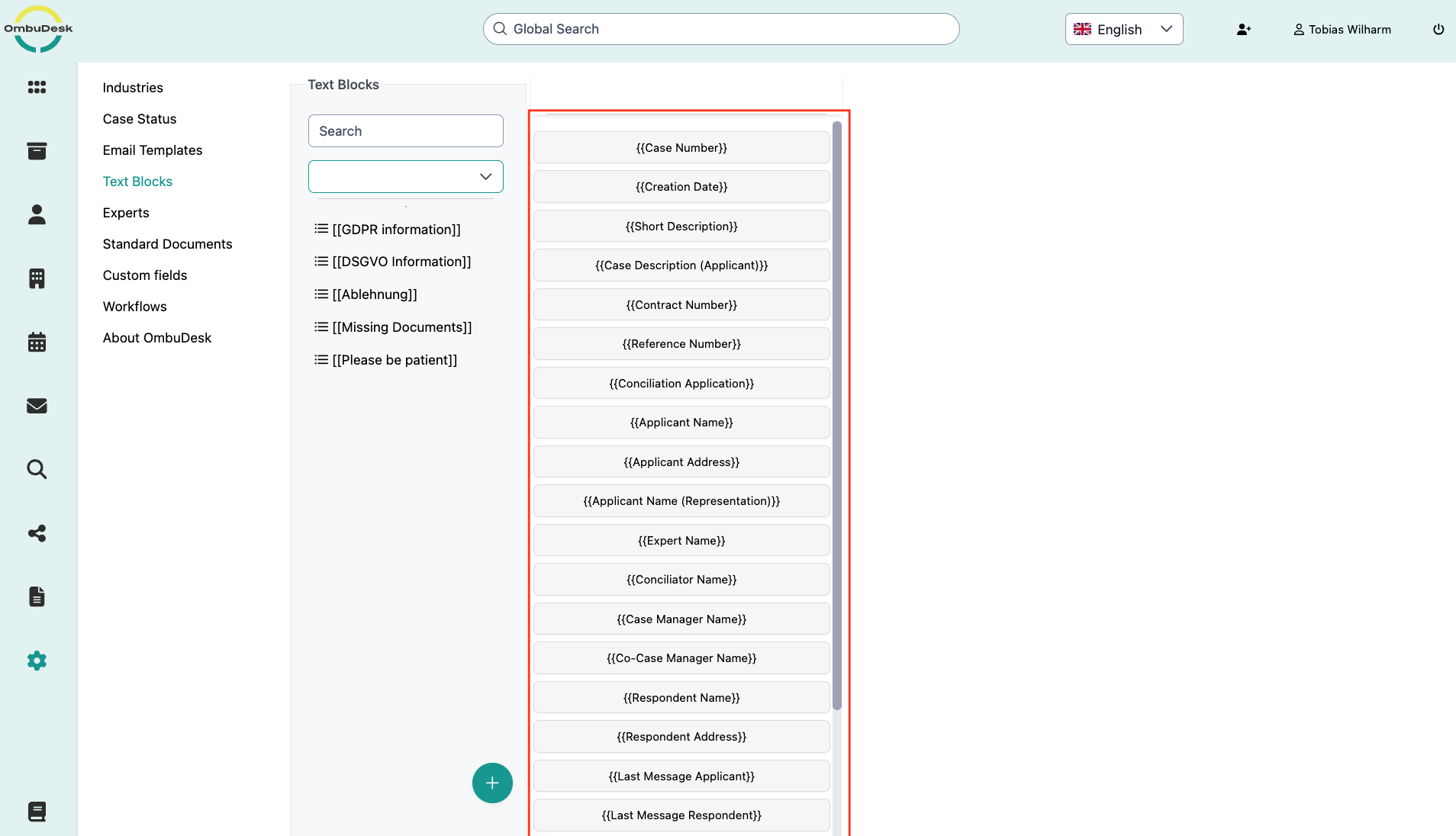This screenshot has width=1456, height=836.
Task: Open the share nodes icon in sidebar
Action: 37,533
